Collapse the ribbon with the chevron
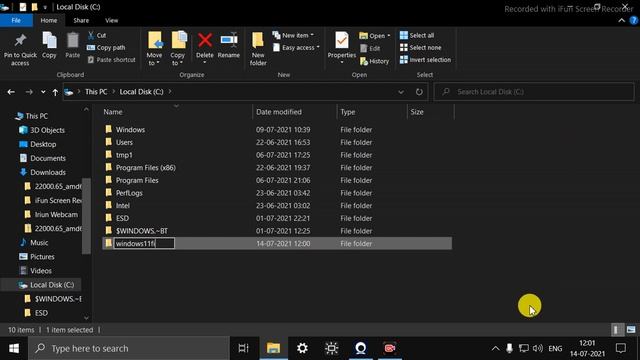Image resolution: width=640 pixels, height=360 pixels. tap(622, 20)
